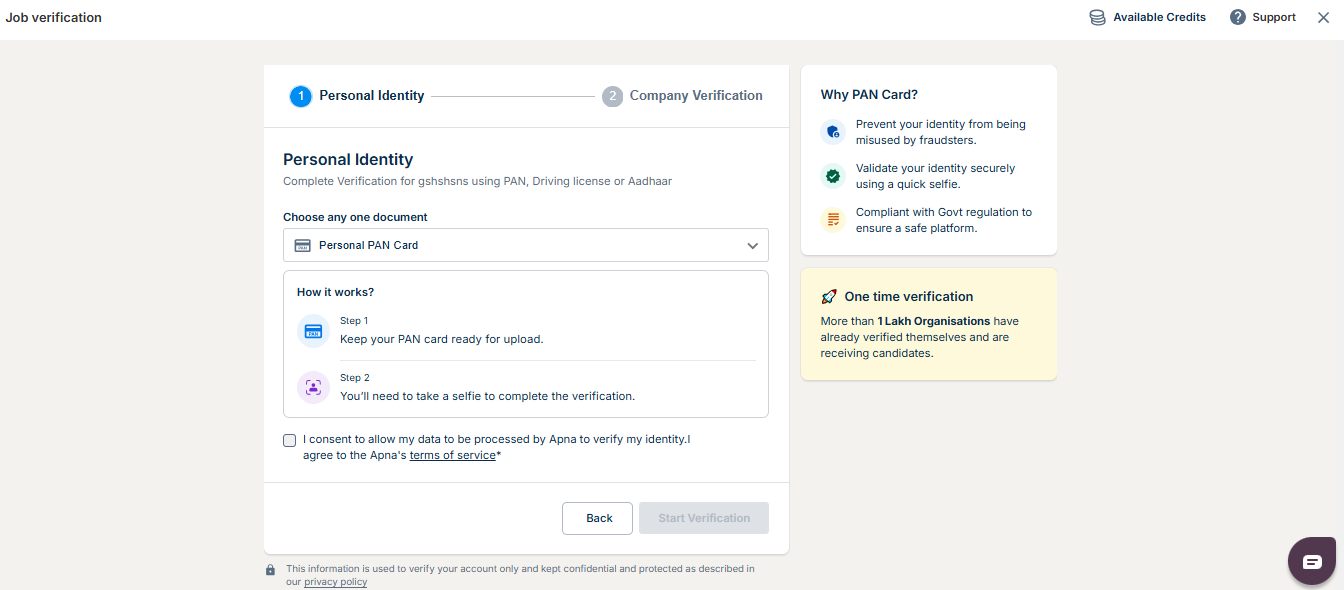Click the blue fraud prevention icon
This screenshot has width=1344, height=590.
[x=832, y=132]
